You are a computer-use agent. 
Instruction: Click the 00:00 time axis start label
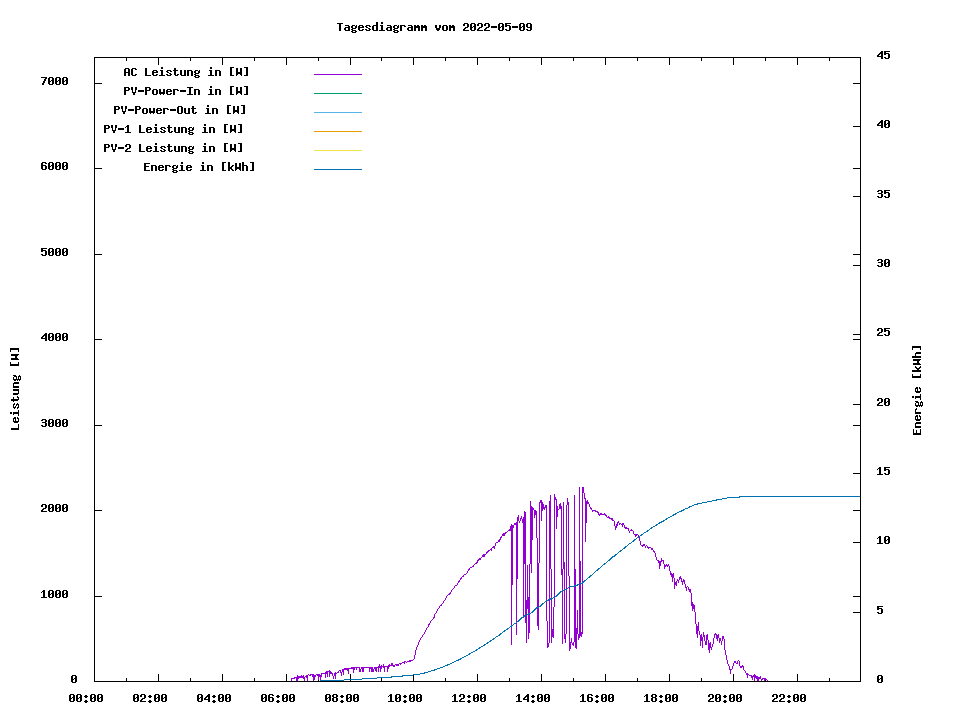86,698
